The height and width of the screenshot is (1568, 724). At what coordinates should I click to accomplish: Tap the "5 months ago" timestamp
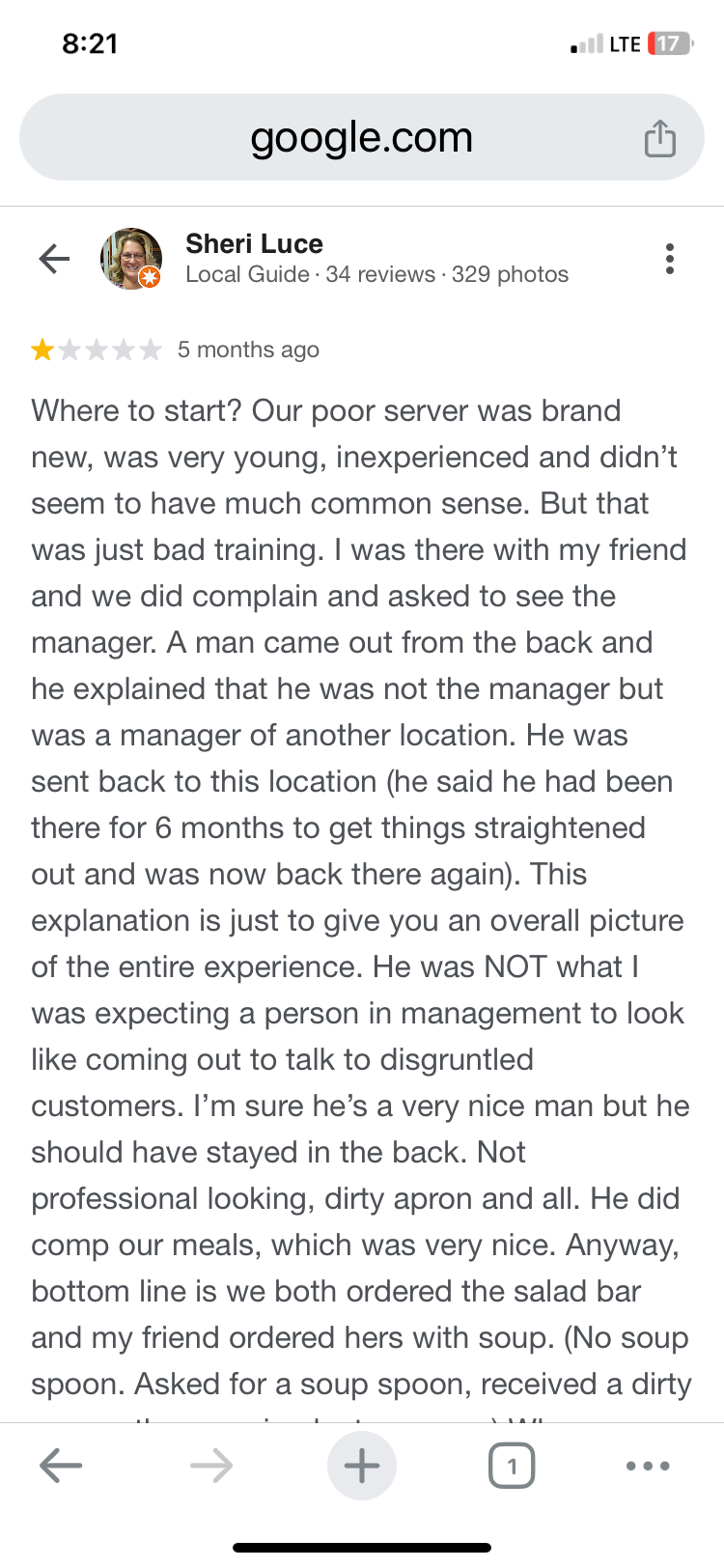click(248, 350)
